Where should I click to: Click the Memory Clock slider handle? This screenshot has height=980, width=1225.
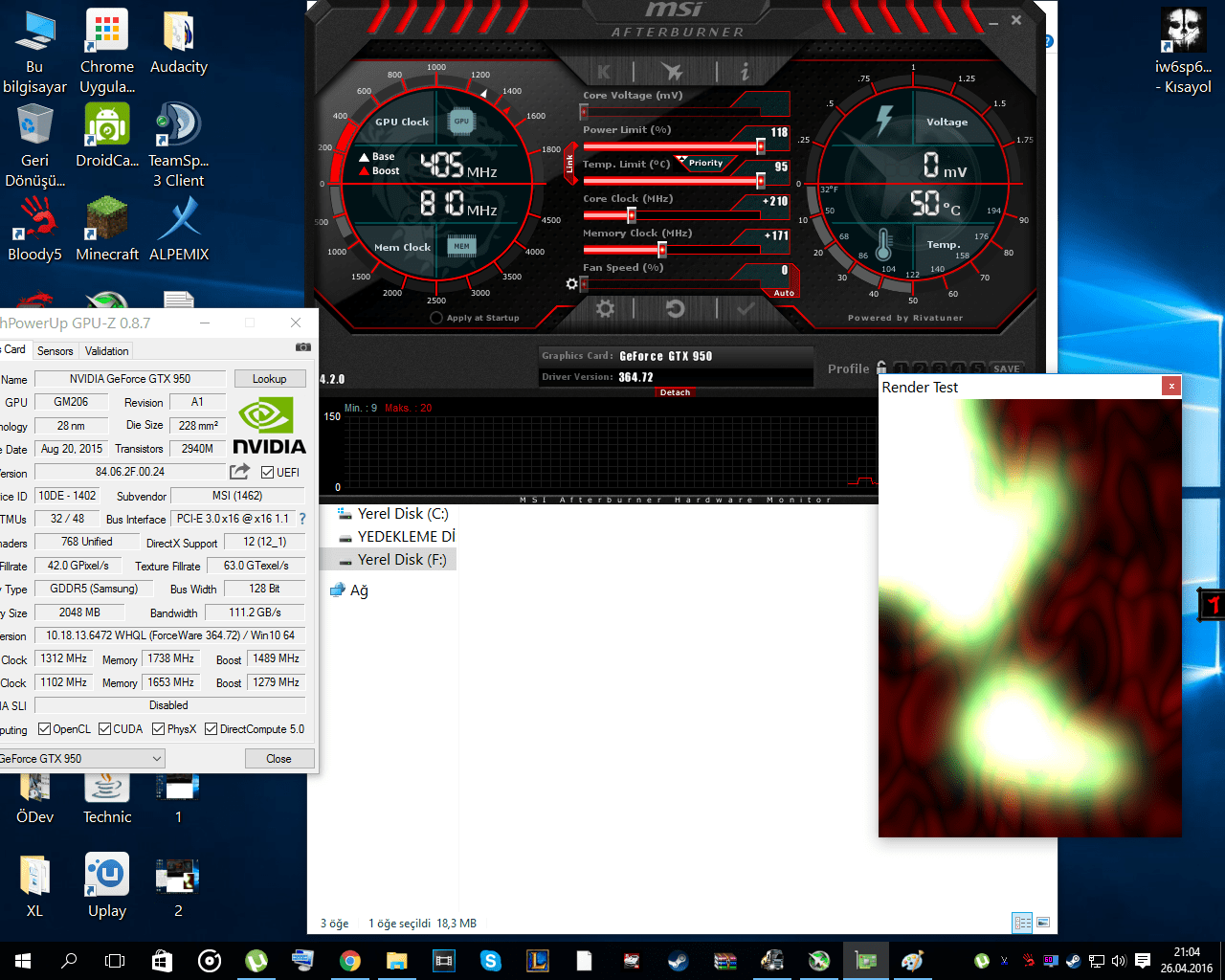[661, 250]
